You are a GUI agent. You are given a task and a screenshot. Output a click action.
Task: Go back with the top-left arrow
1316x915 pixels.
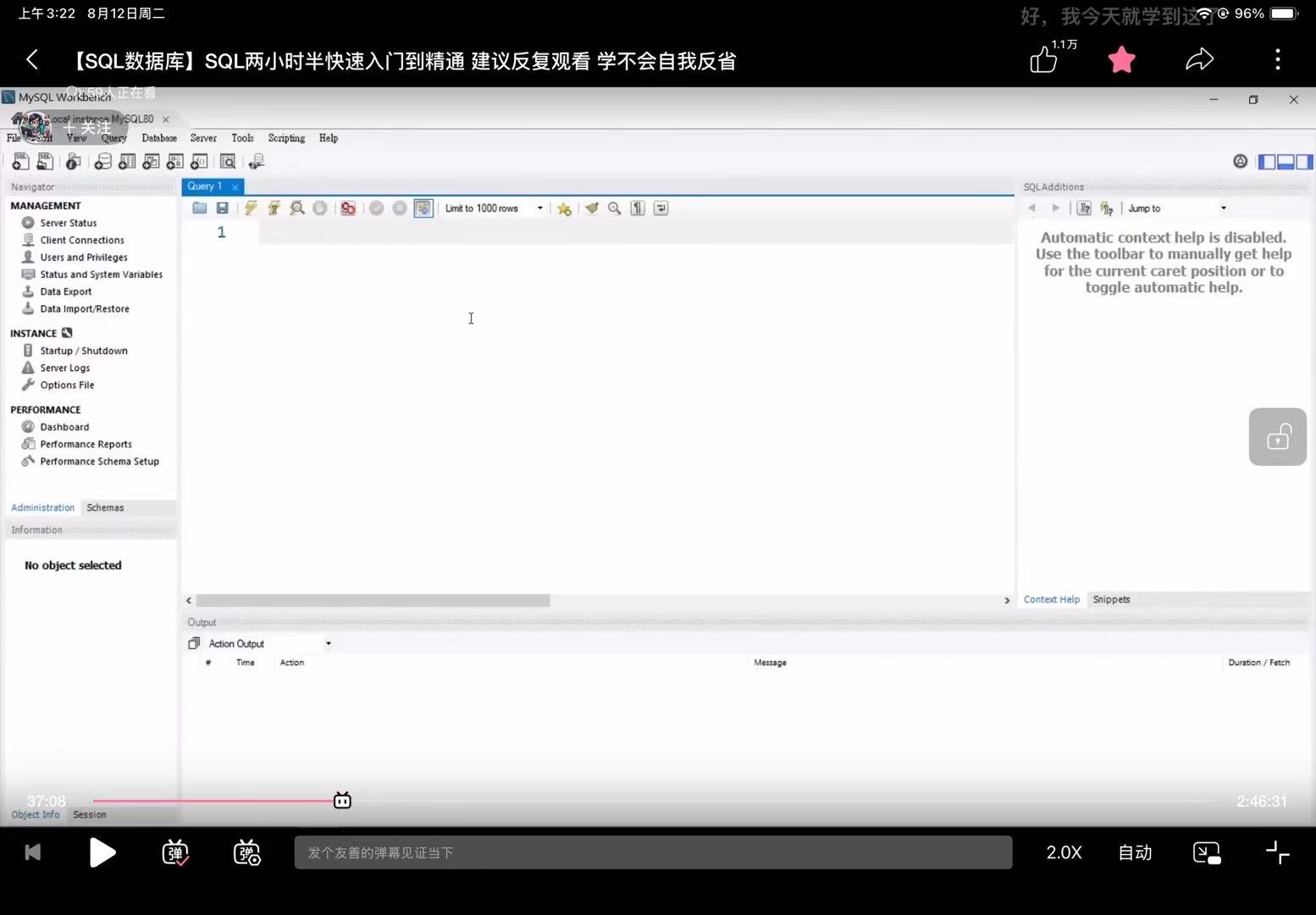[32, 59]
